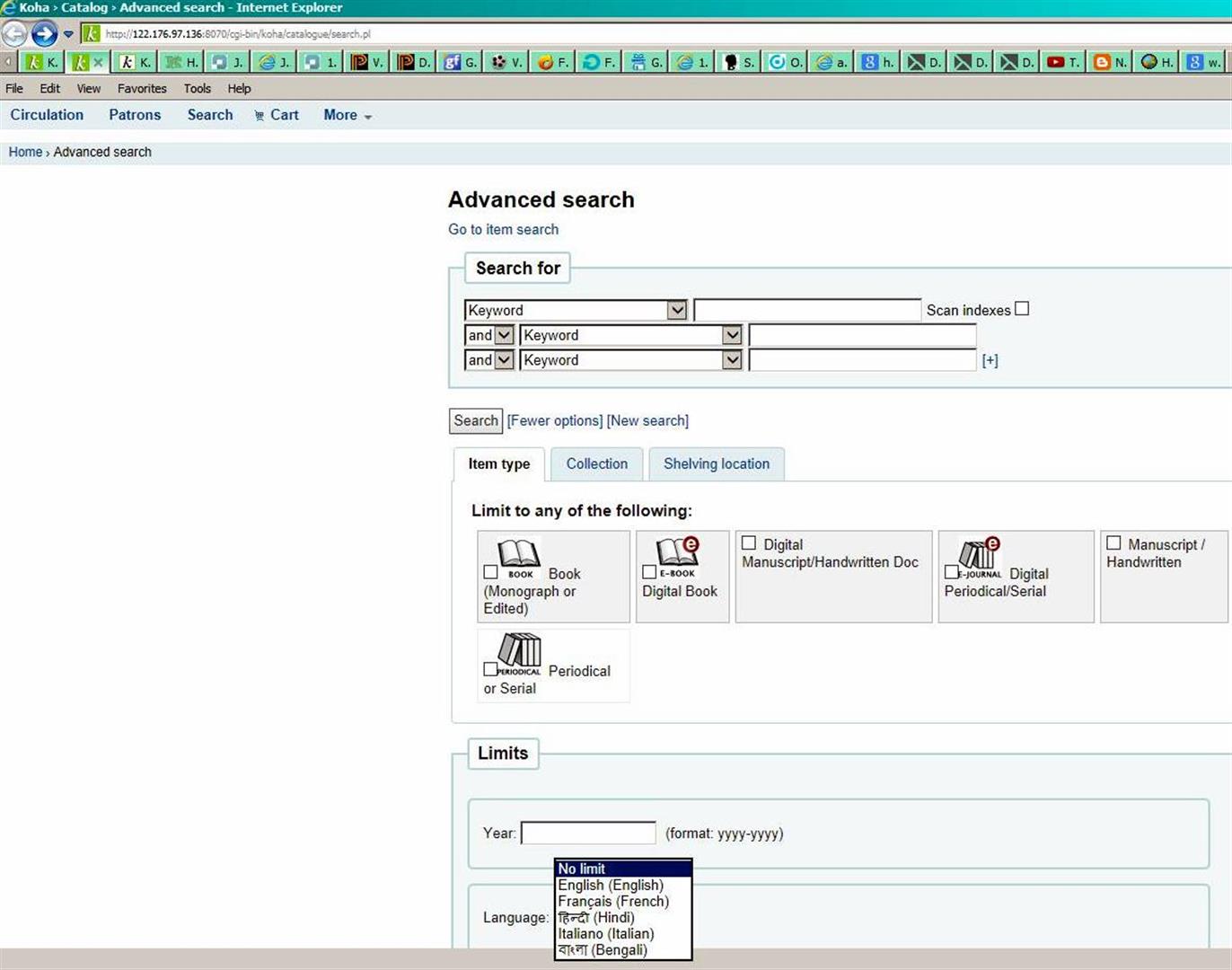Open the soccer ball tab labeled V.
The width and height of the screenshot is (1232, 970).
tap(507, 62)
